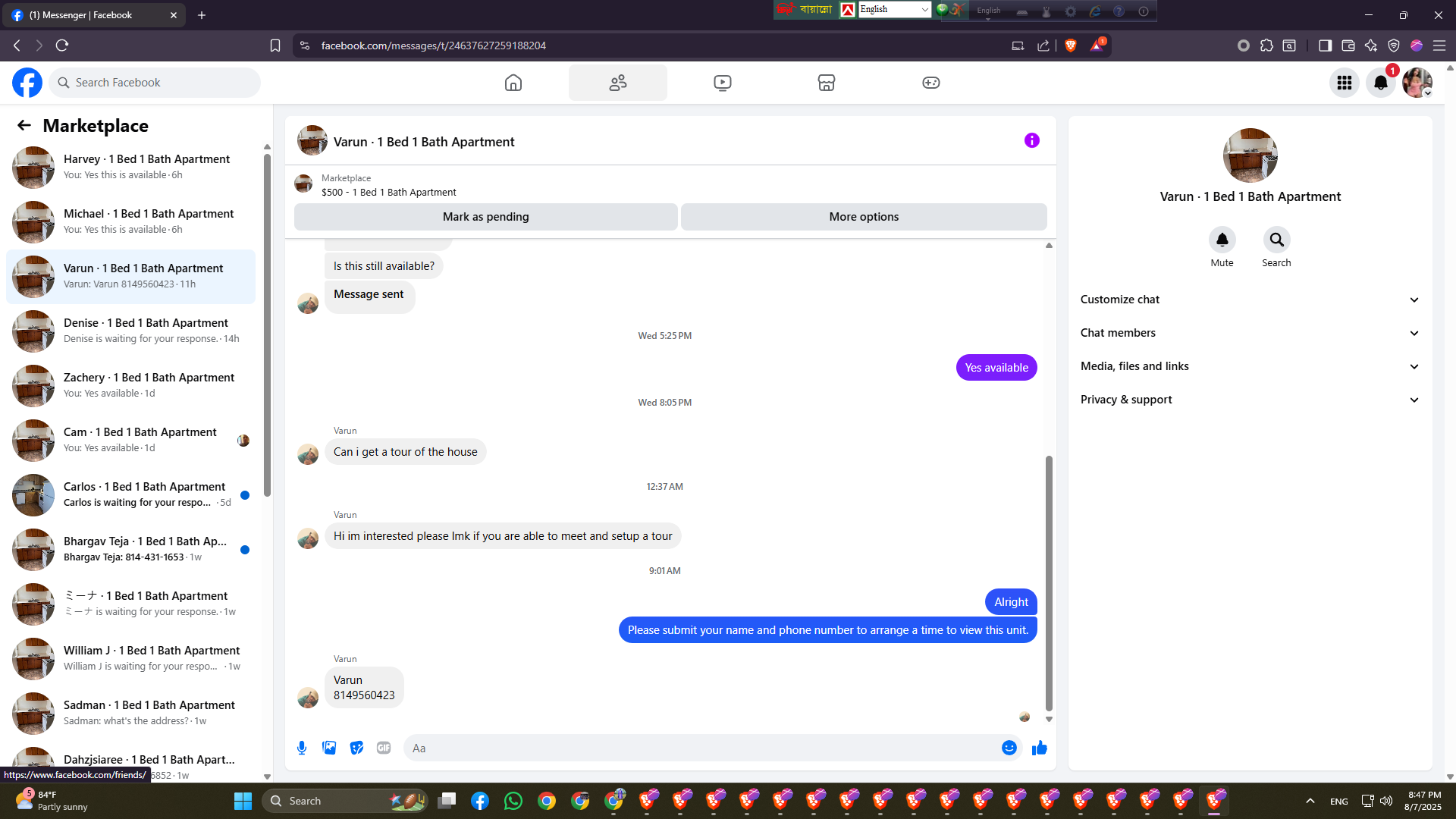Open the Sadman apartment conversation
This screenshot has height=819, width=1456.
tap(130, 714)
